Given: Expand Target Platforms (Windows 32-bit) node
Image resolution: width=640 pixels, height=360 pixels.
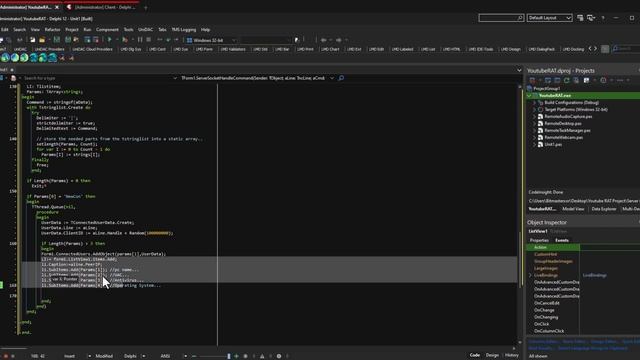Looking at the screenshot, I should coord(534,109).
